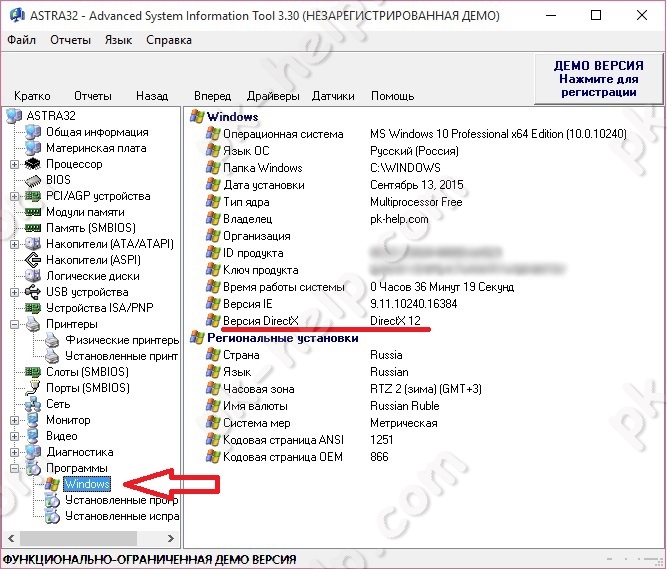The width and height of the screenshot is (667, 569).
Task: Click the Накопители (ATA/ATAPI) disk icon
Action: coord(33,244)
